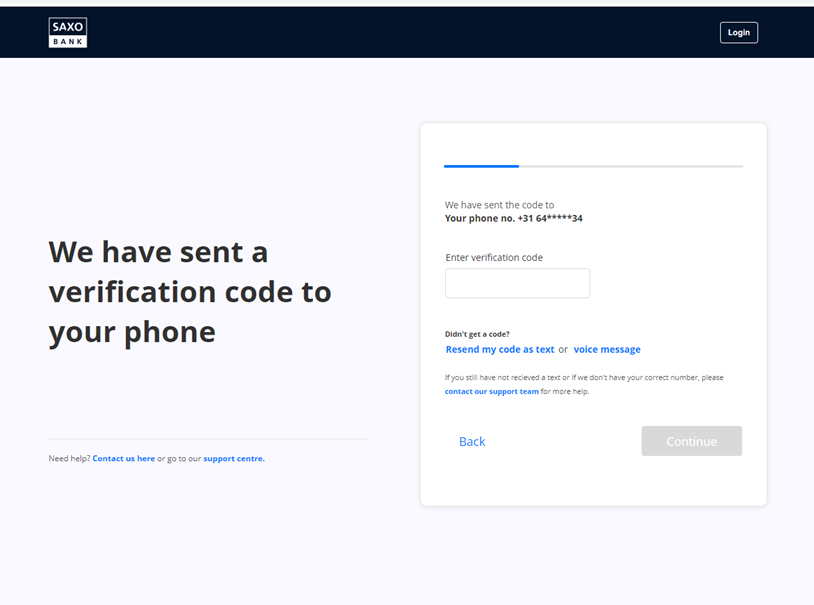Click the gray unfilled part of the progress bar
Screen dimensions: 814x605
630,166
